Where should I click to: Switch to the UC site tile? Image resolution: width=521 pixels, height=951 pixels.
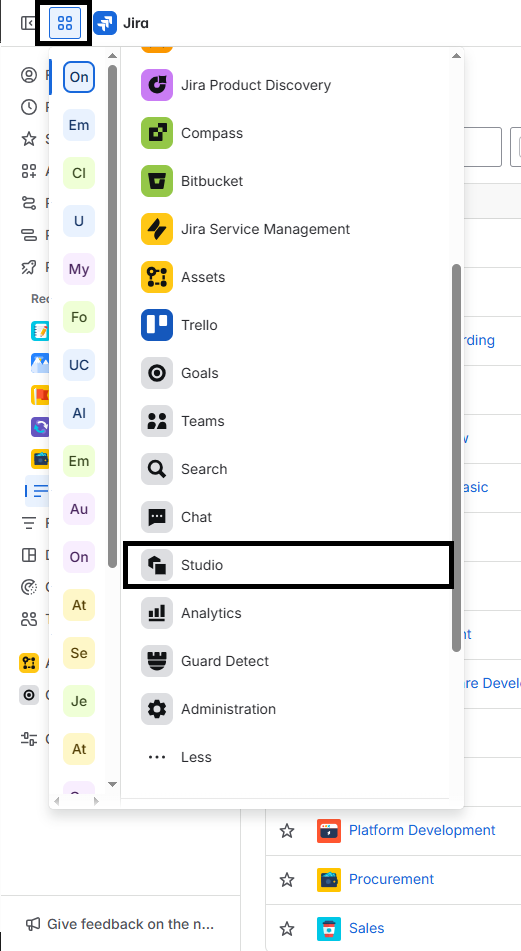(x=79, y=365)
